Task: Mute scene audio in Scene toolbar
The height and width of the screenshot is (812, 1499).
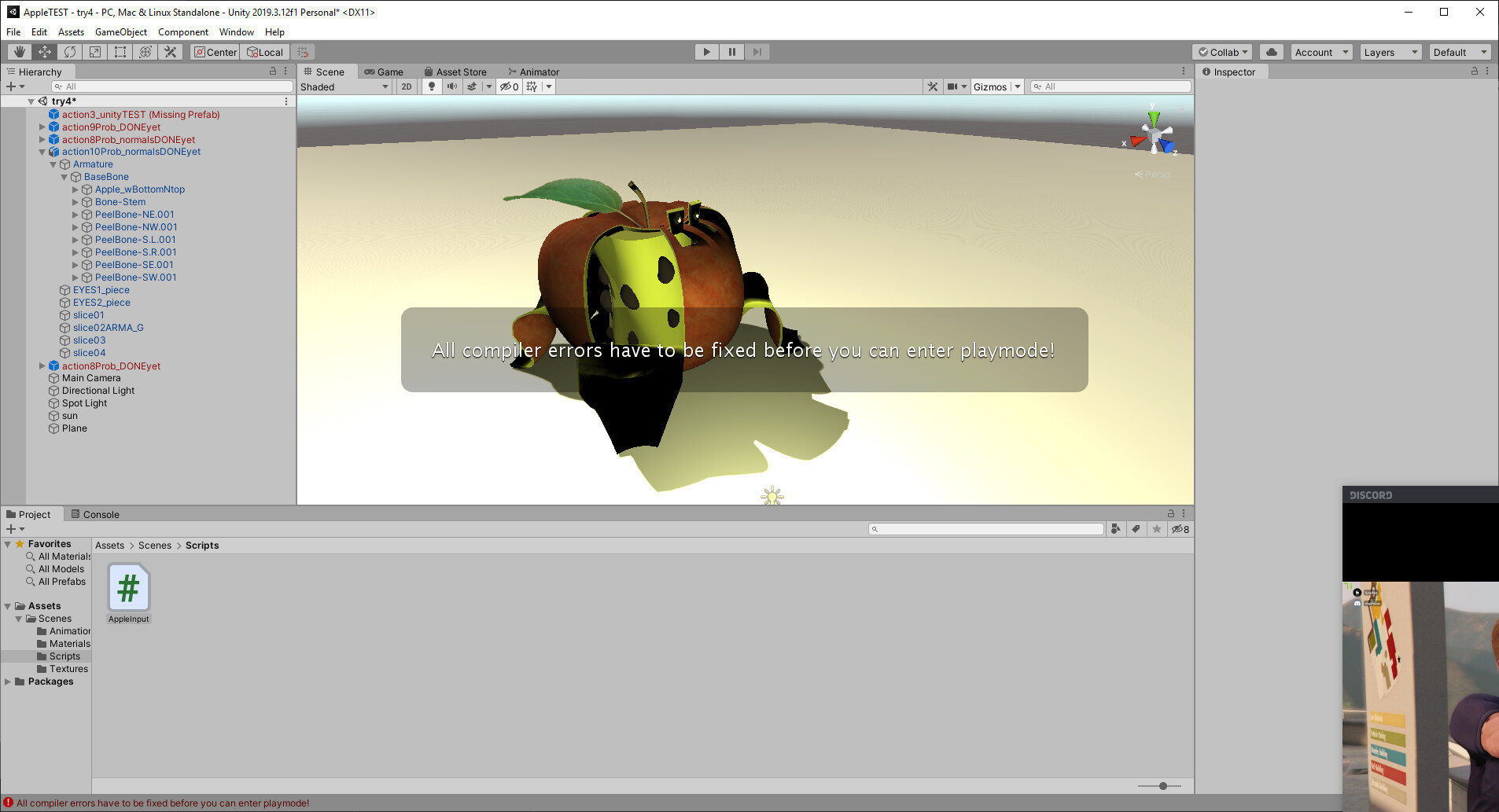Action: pos(451,86)
